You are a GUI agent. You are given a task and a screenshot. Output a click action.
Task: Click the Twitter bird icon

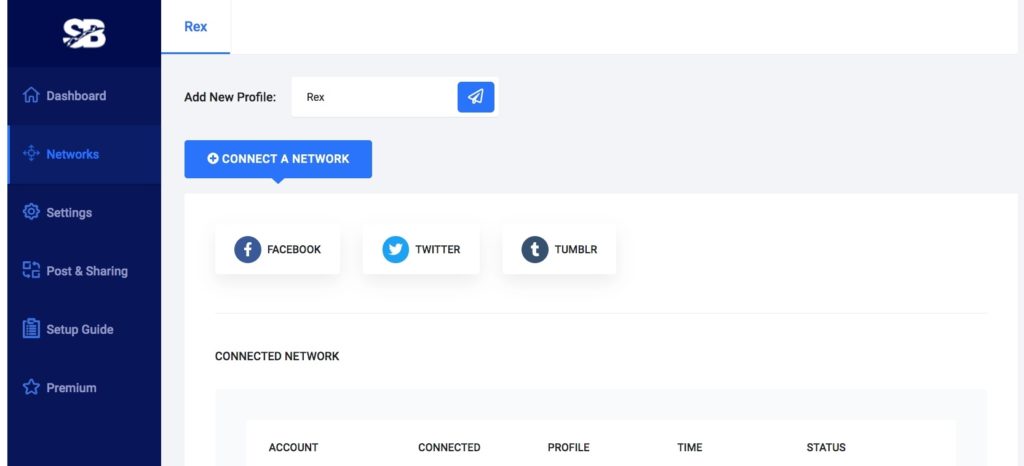[x=395, y=249]
